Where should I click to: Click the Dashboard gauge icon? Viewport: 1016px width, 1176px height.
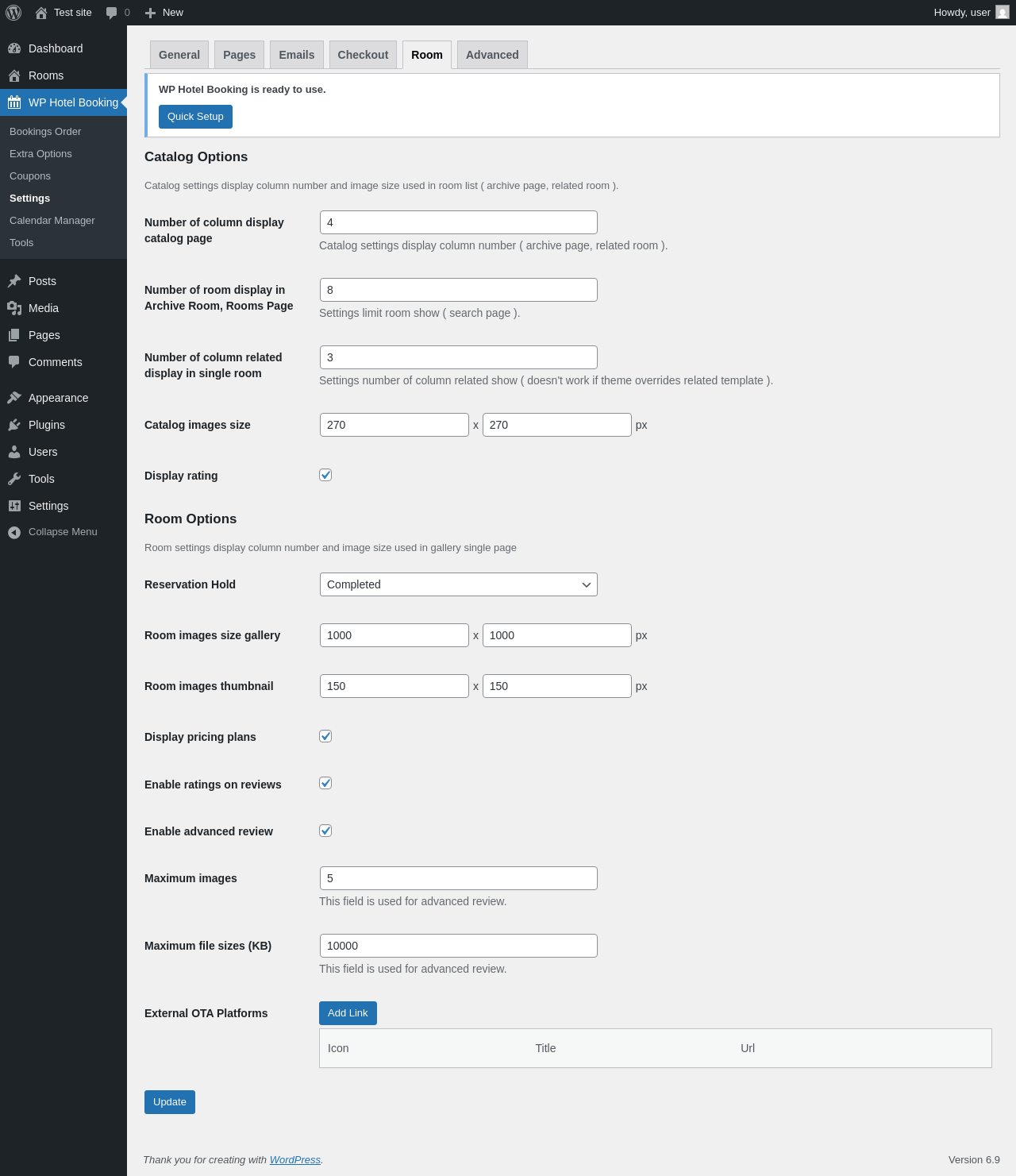click(x=14, y=48)
